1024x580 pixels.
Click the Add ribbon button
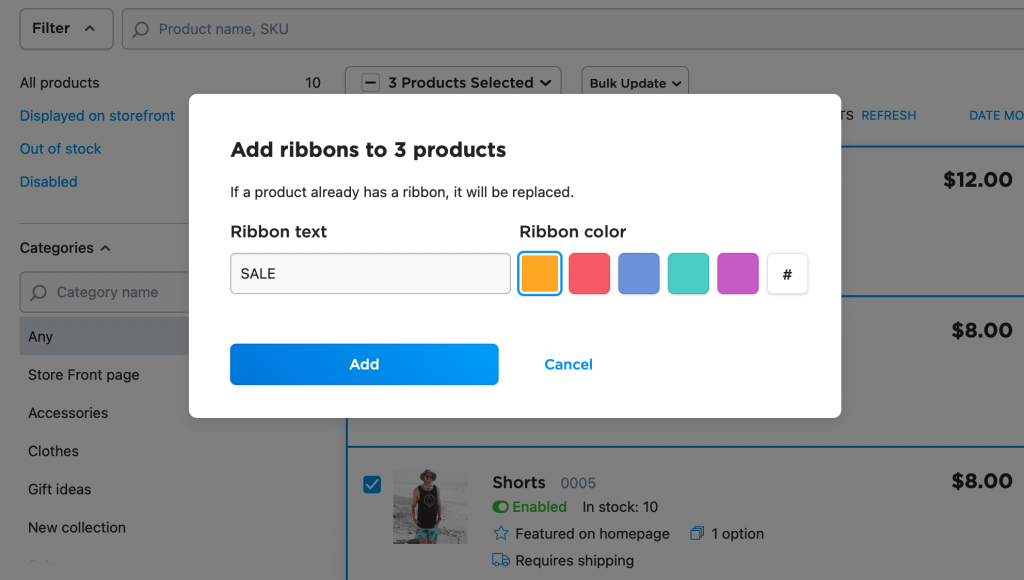(364, 364)
